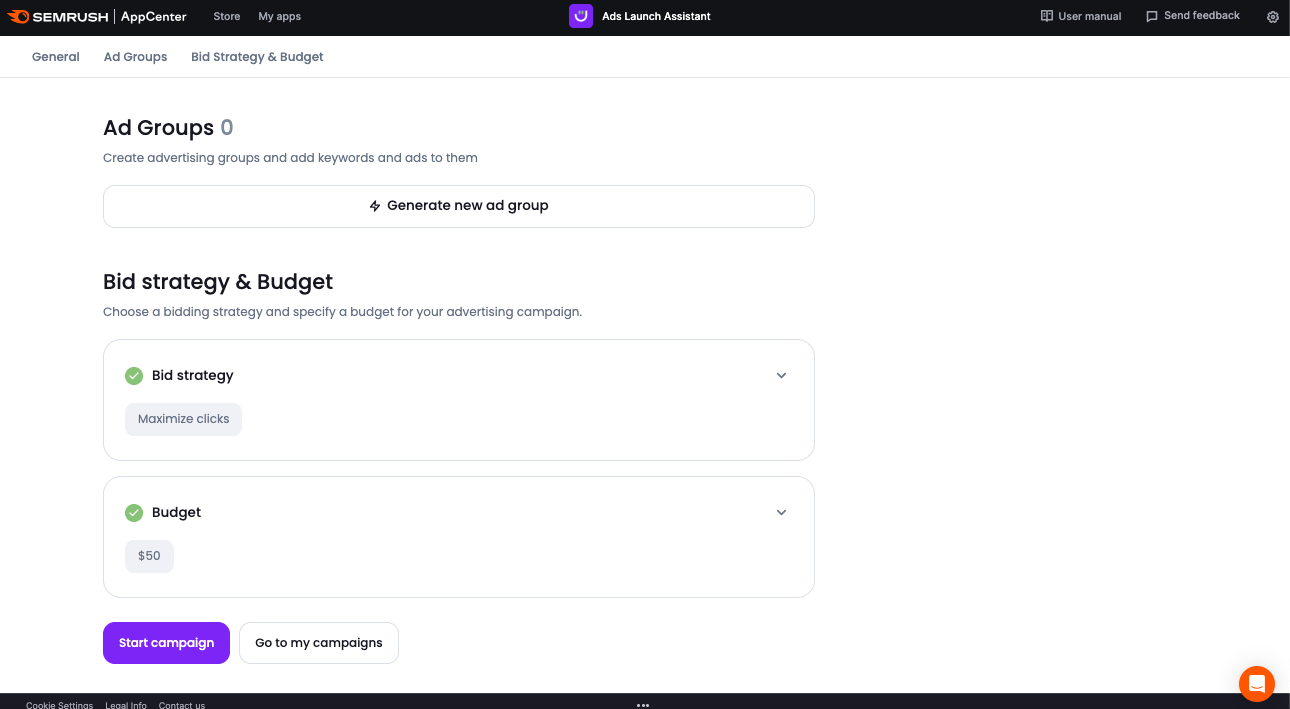This screenshot has height=709, width=1290.
Task: Click the green check icon beside Budget
Action: point(134,513)
